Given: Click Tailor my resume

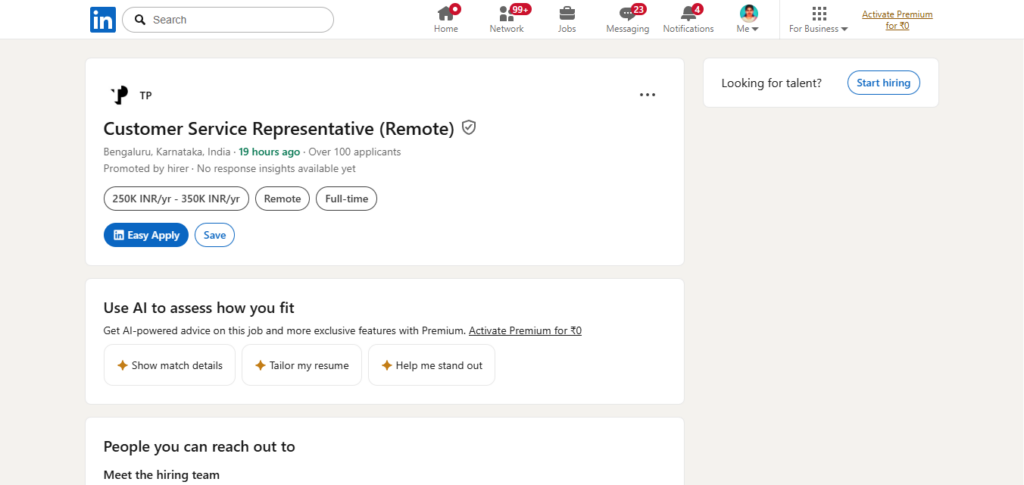Looking at the screenshot, I should [x=302, y=366].
